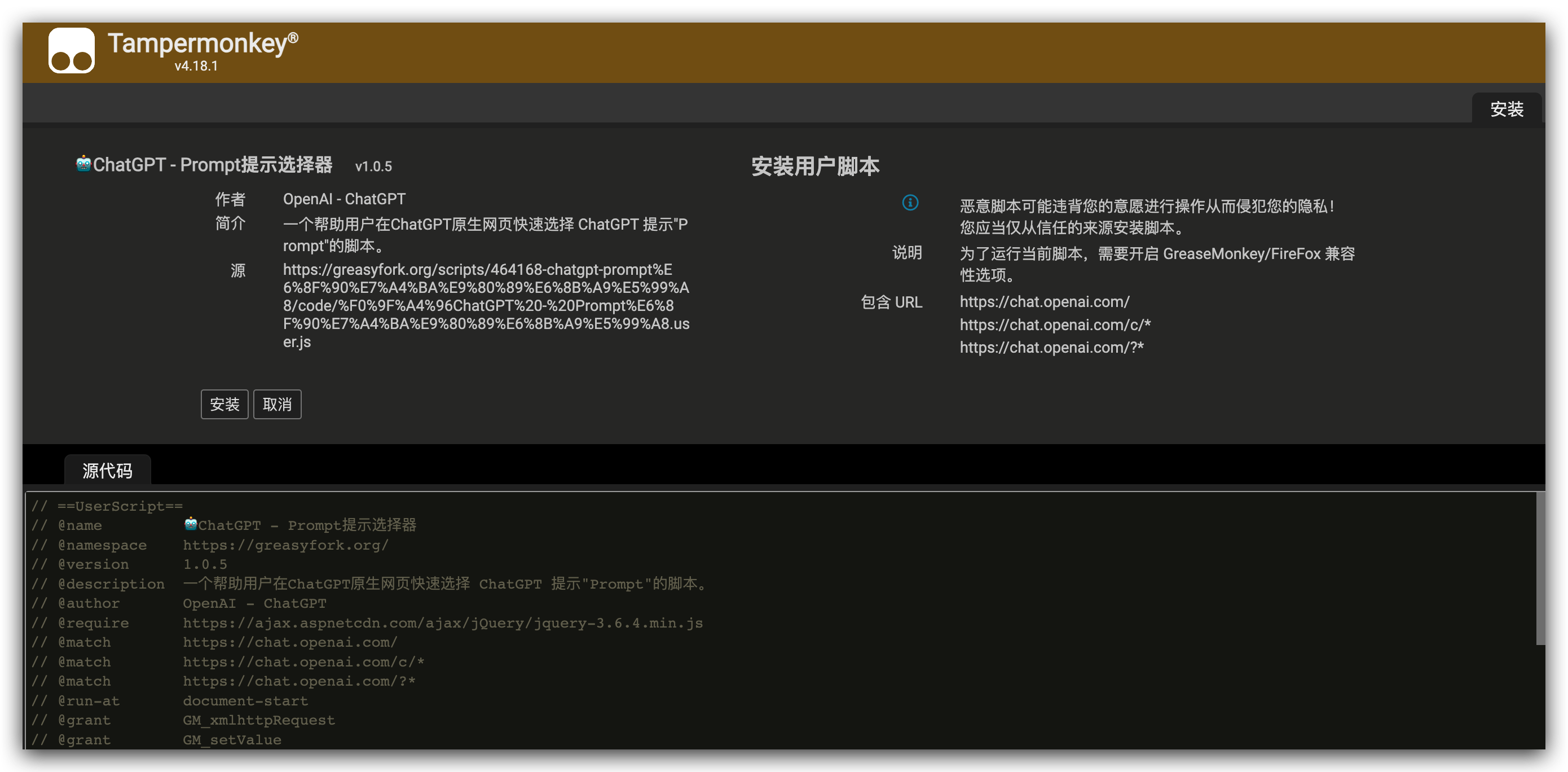This screenshot has height=772, width=1568.
Task: Click the GreaseMonkey/FireFox compatibility note
Action: [1157, 264]
